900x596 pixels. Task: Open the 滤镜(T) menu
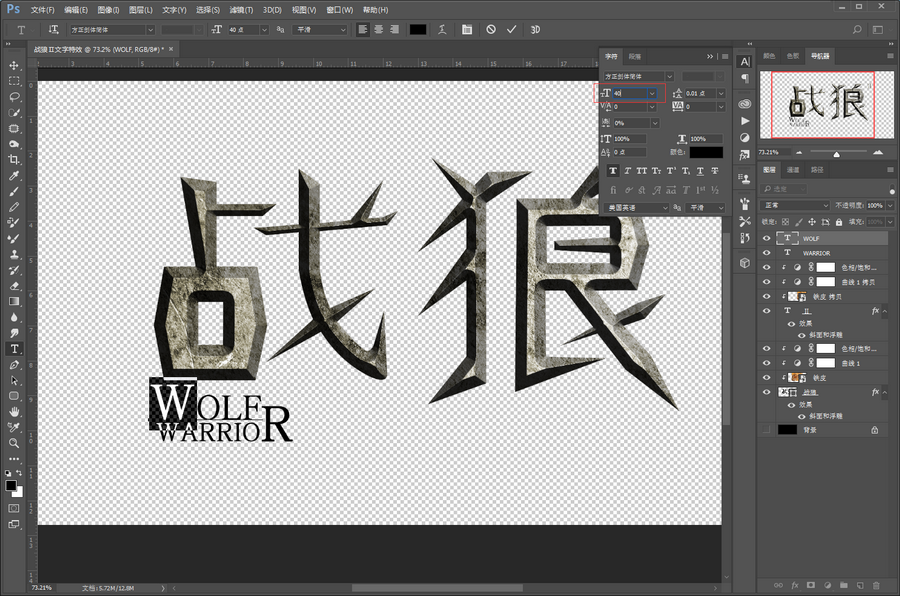click(x=240, y=9)
